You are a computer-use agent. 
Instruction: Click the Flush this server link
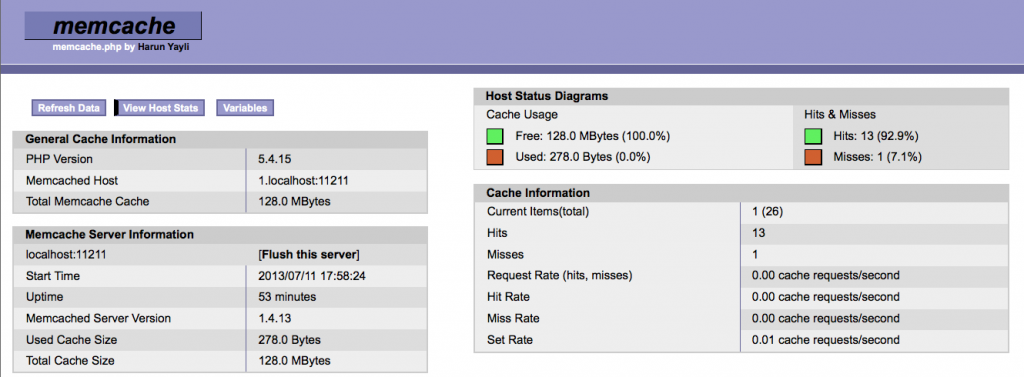(x=309, y=254)
